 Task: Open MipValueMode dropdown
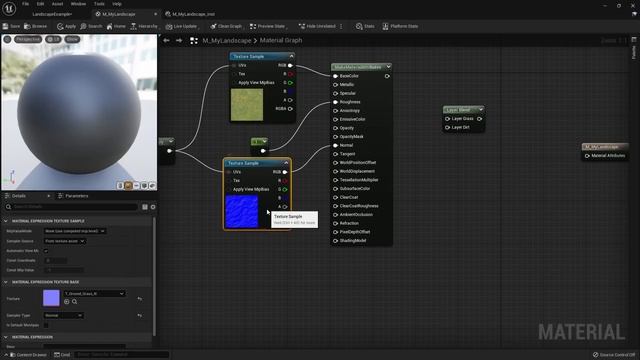tap(75, 231)
